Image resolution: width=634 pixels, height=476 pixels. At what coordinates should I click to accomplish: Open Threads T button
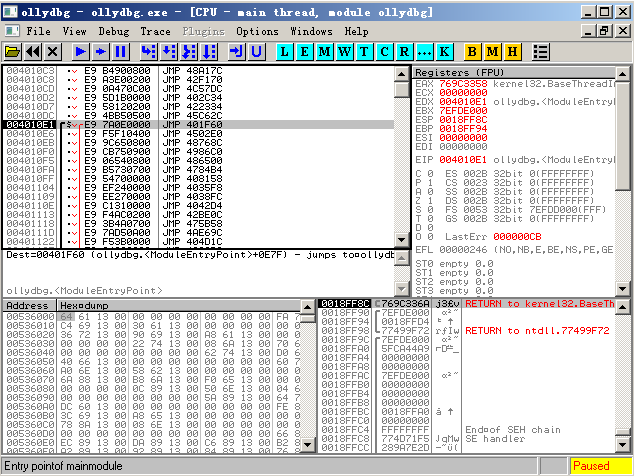364,52
